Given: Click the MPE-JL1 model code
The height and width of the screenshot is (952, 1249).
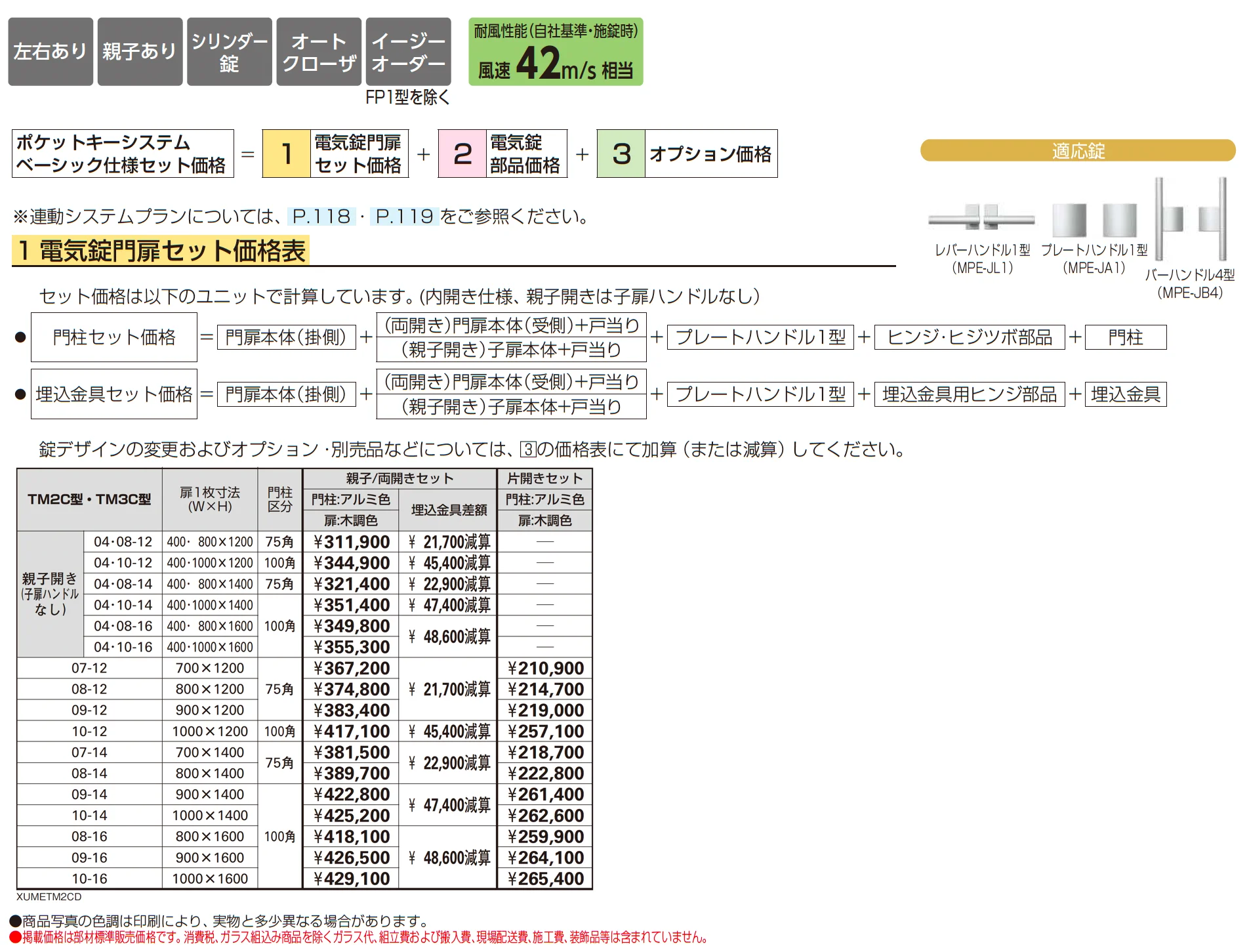Looking at the screenshot, I should [x=982, y=268].
